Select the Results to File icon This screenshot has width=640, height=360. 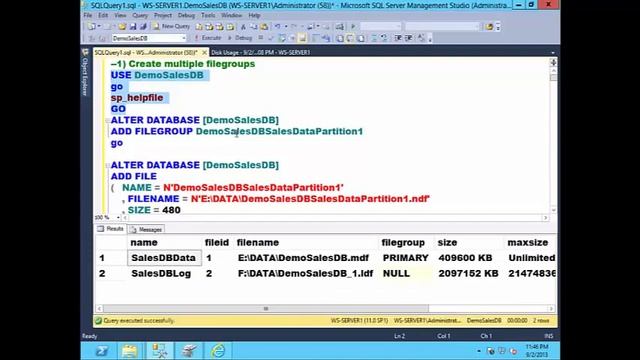click(361, 38)
